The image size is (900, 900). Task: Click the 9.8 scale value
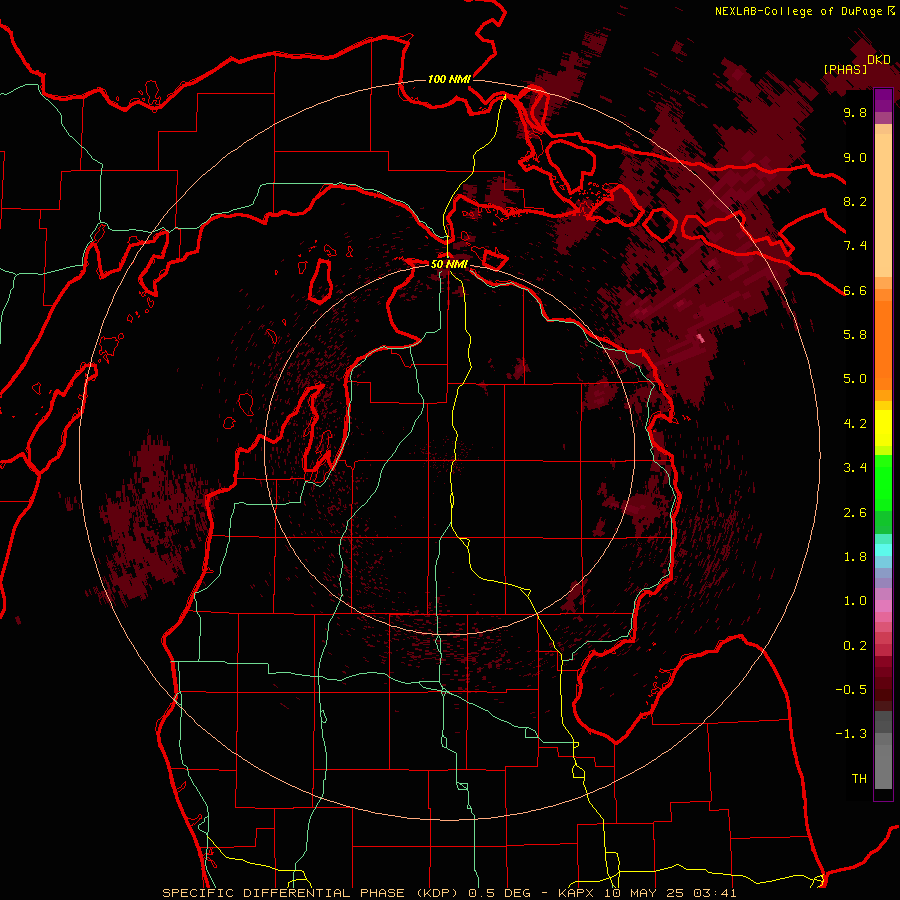pos(855,112)
